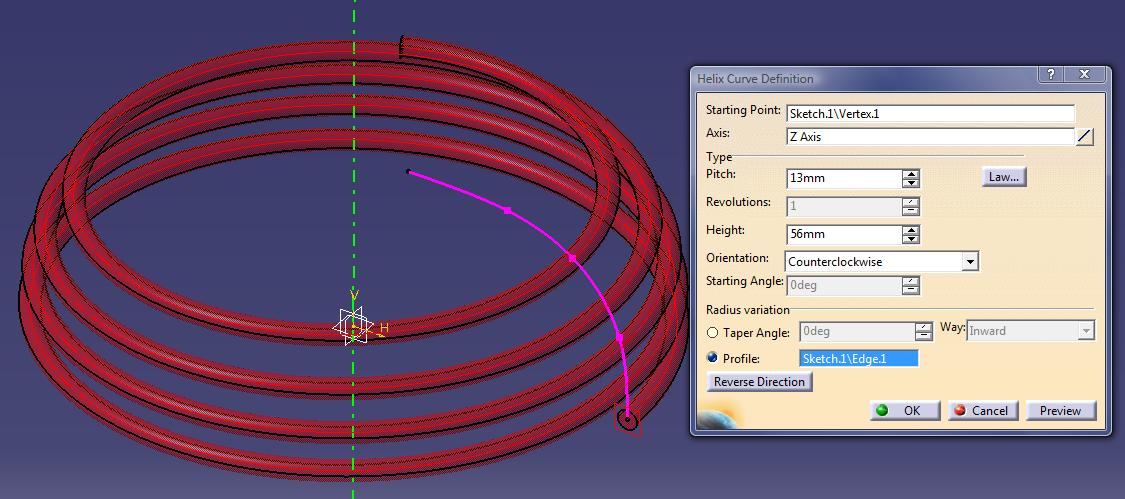This screenshot has width=1125, height=499.
Task: Select the Taper Angle radio button
Action: pyautogui.click(x=712, y=333)
